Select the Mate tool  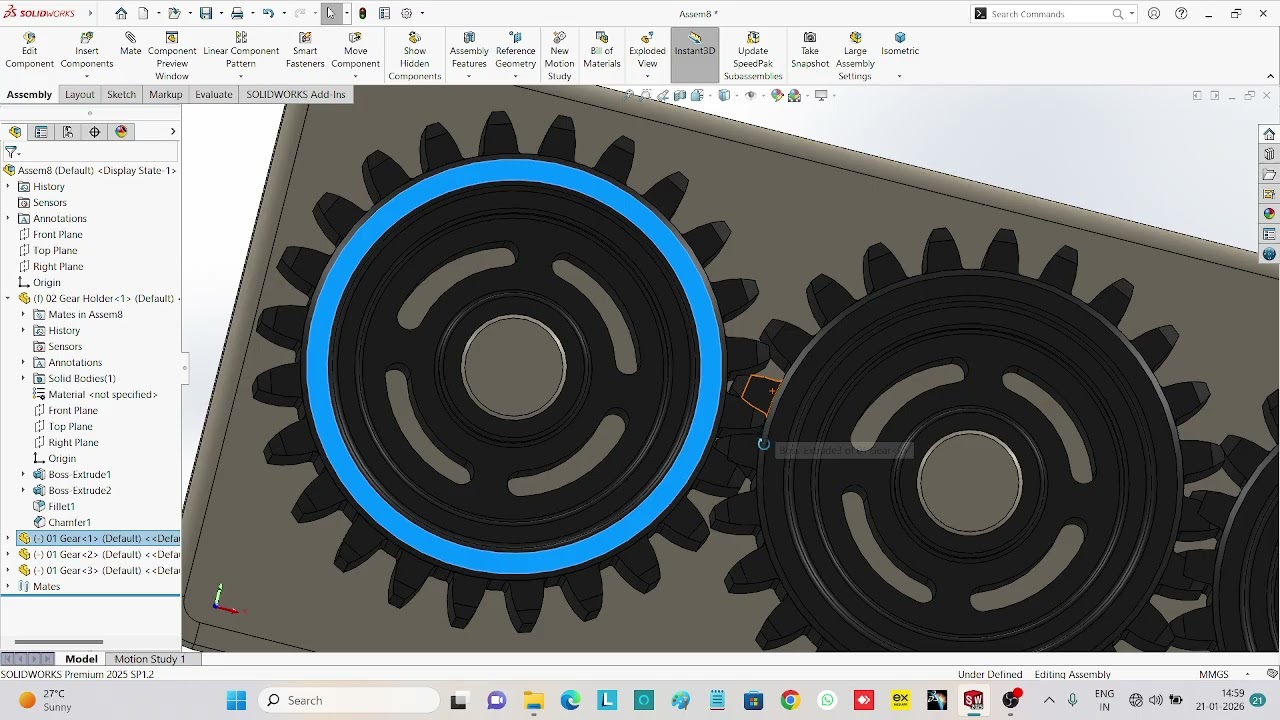pyautogui.click(x=131, y=44)
